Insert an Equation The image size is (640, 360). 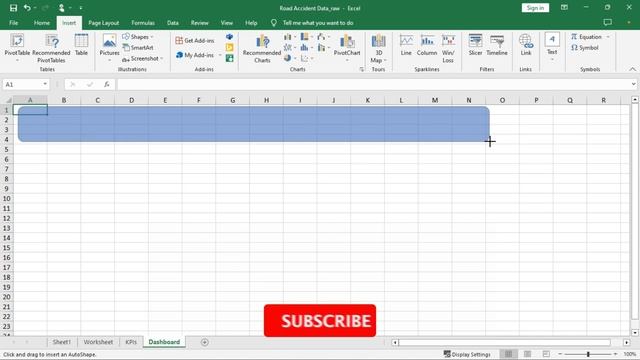[x=587, y=37]
